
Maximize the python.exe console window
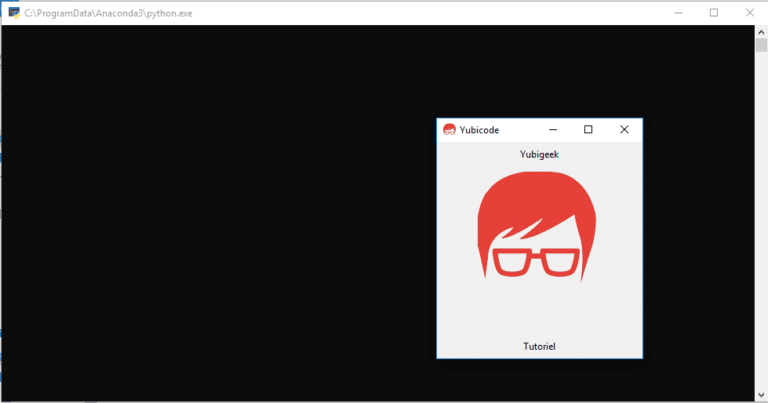point(714,13)
